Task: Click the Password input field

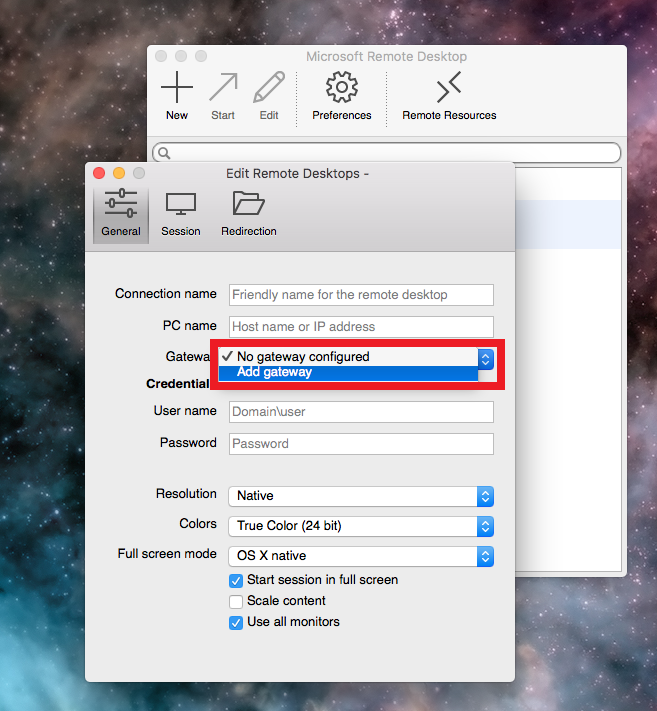Action: click(x=361, y=443)
